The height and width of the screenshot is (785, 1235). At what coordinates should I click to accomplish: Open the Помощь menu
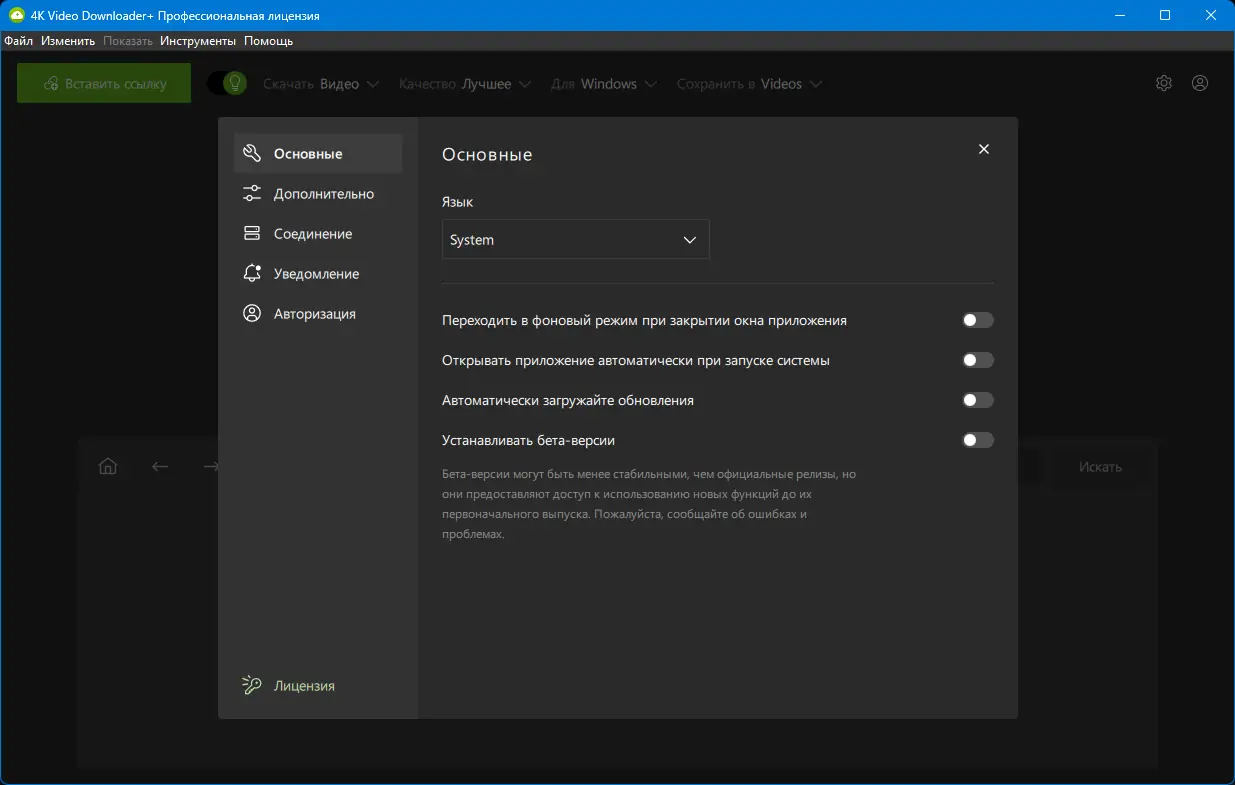(x=269, y=41)
